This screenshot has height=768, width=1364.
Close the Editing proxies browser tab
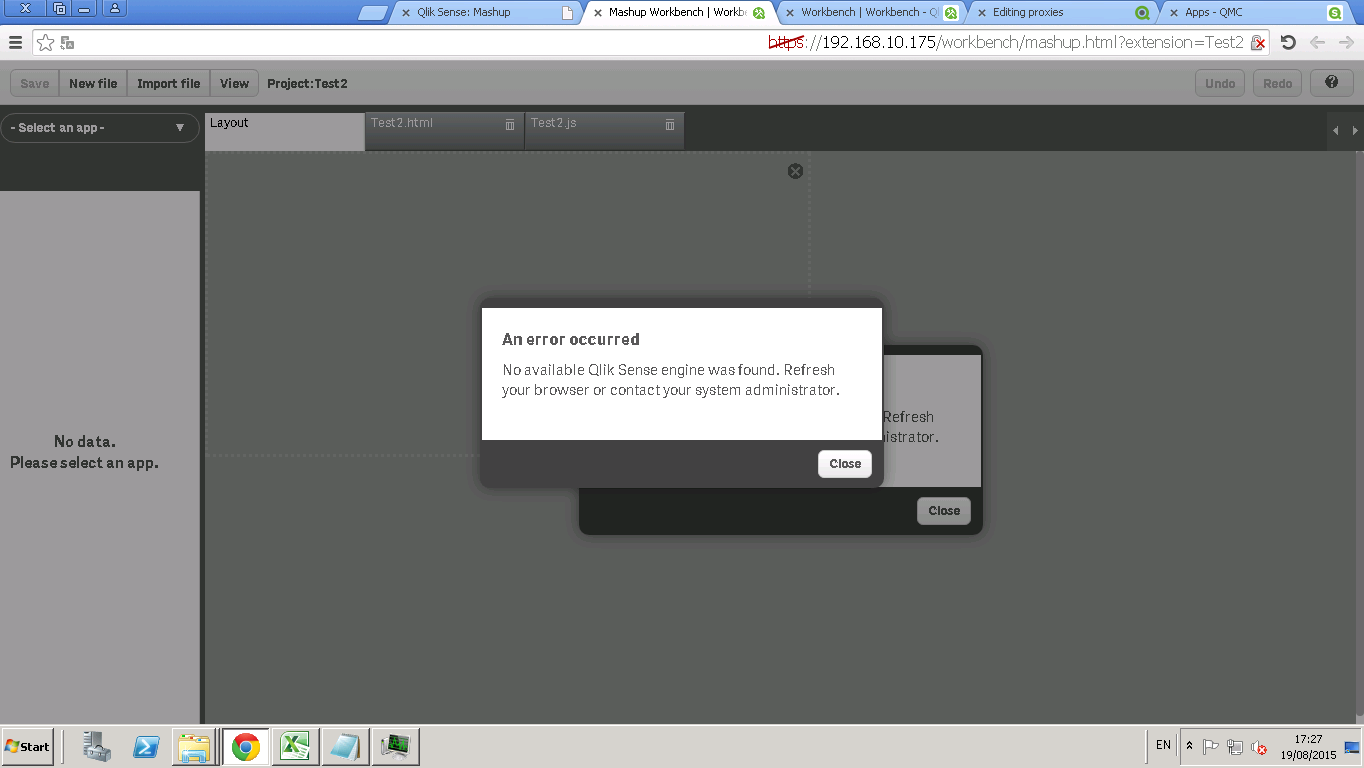981,13
